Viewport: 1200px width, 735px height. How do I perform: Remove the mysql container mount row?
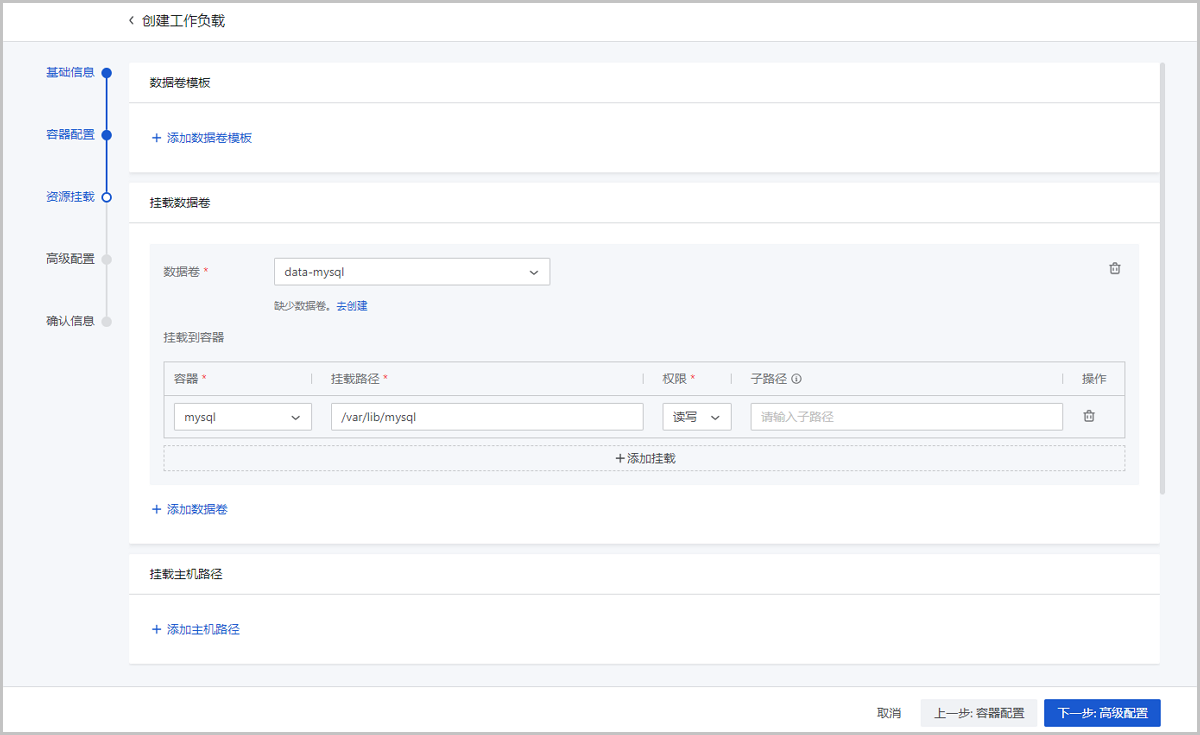1089,416
